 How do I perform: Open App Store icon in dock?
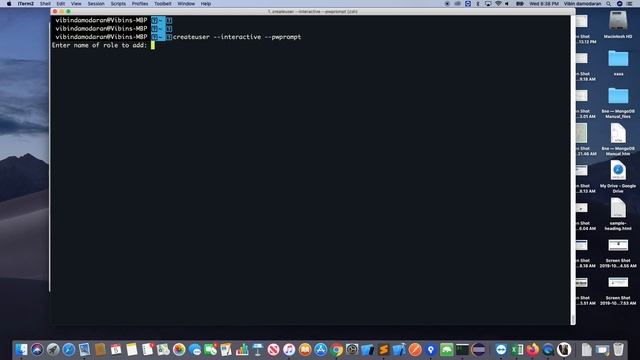(320, 349)
